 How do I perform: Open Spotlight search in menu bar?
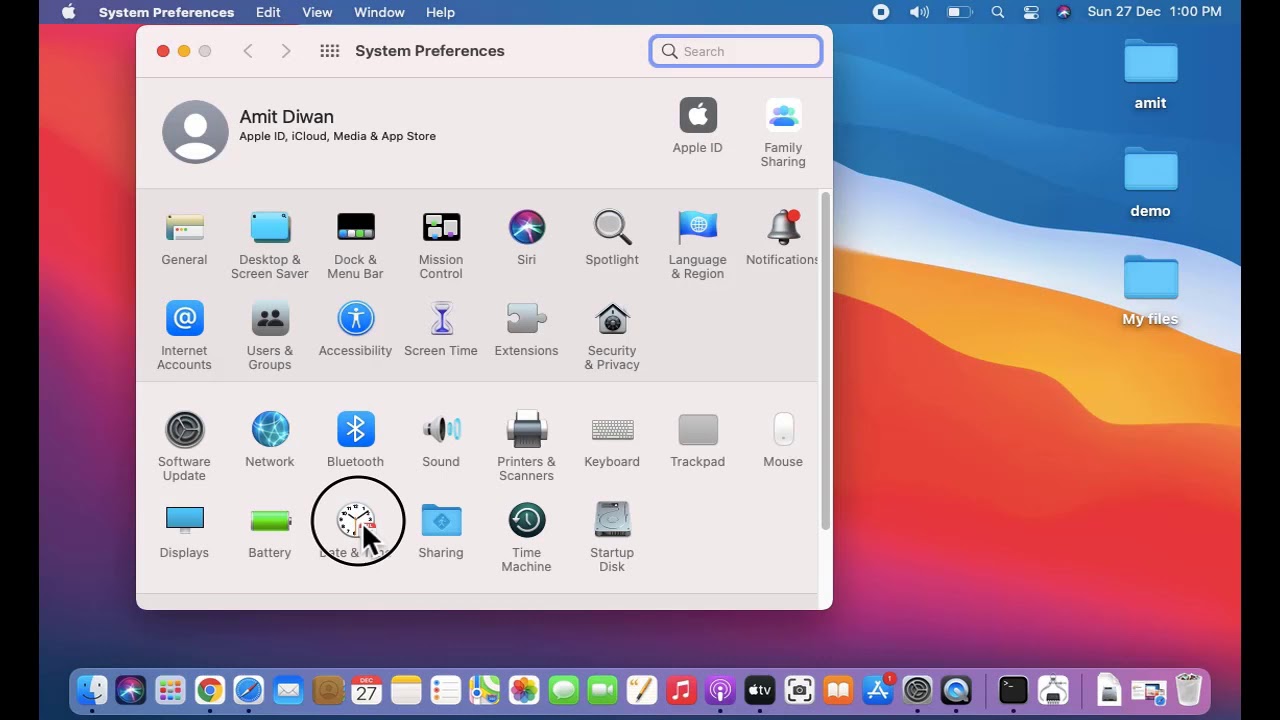(997, 12)
